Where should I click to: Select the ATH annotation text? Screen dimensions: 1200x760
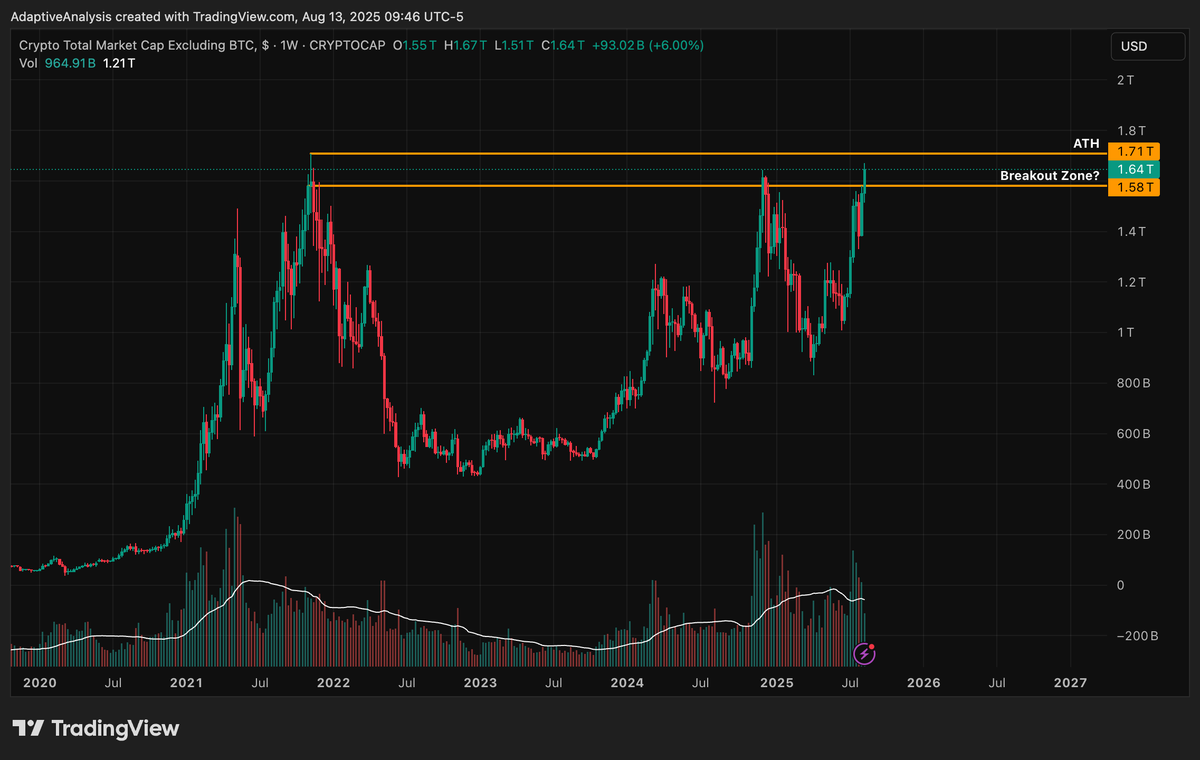point(1086,144)
